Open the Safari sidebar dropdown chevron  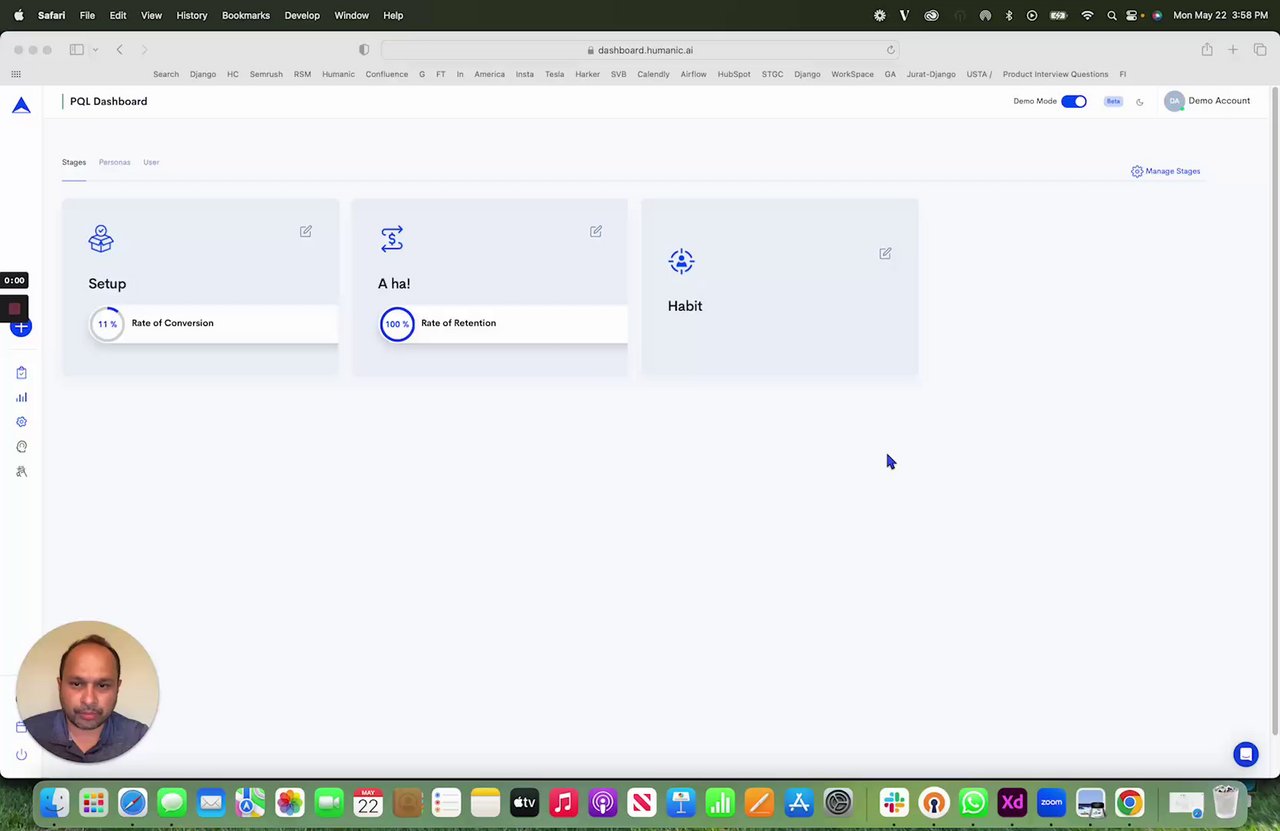click(x=96, y=50)
